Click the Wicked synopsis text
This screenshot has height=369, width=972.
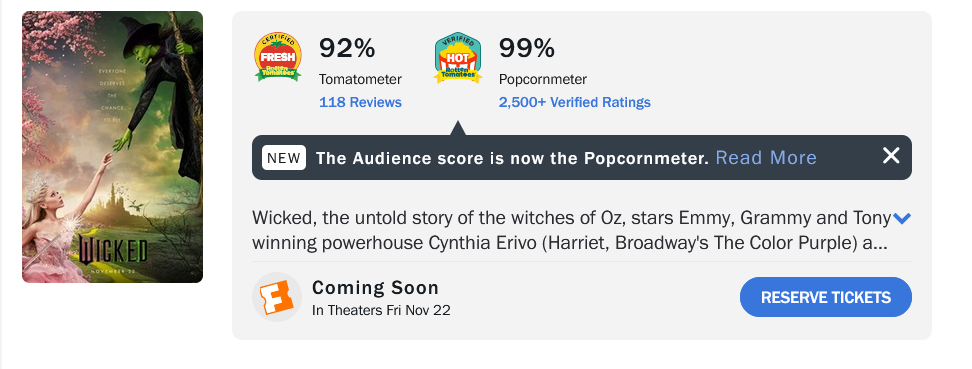coord(570,231)
